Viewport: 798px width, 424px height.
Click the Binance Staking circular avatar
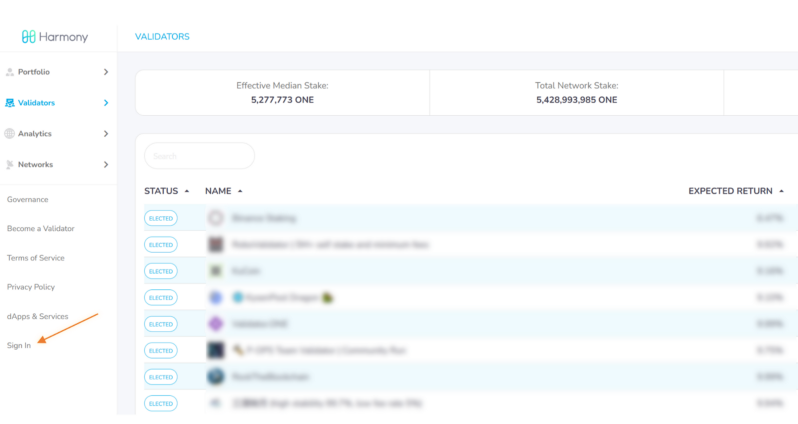(216, 218)
